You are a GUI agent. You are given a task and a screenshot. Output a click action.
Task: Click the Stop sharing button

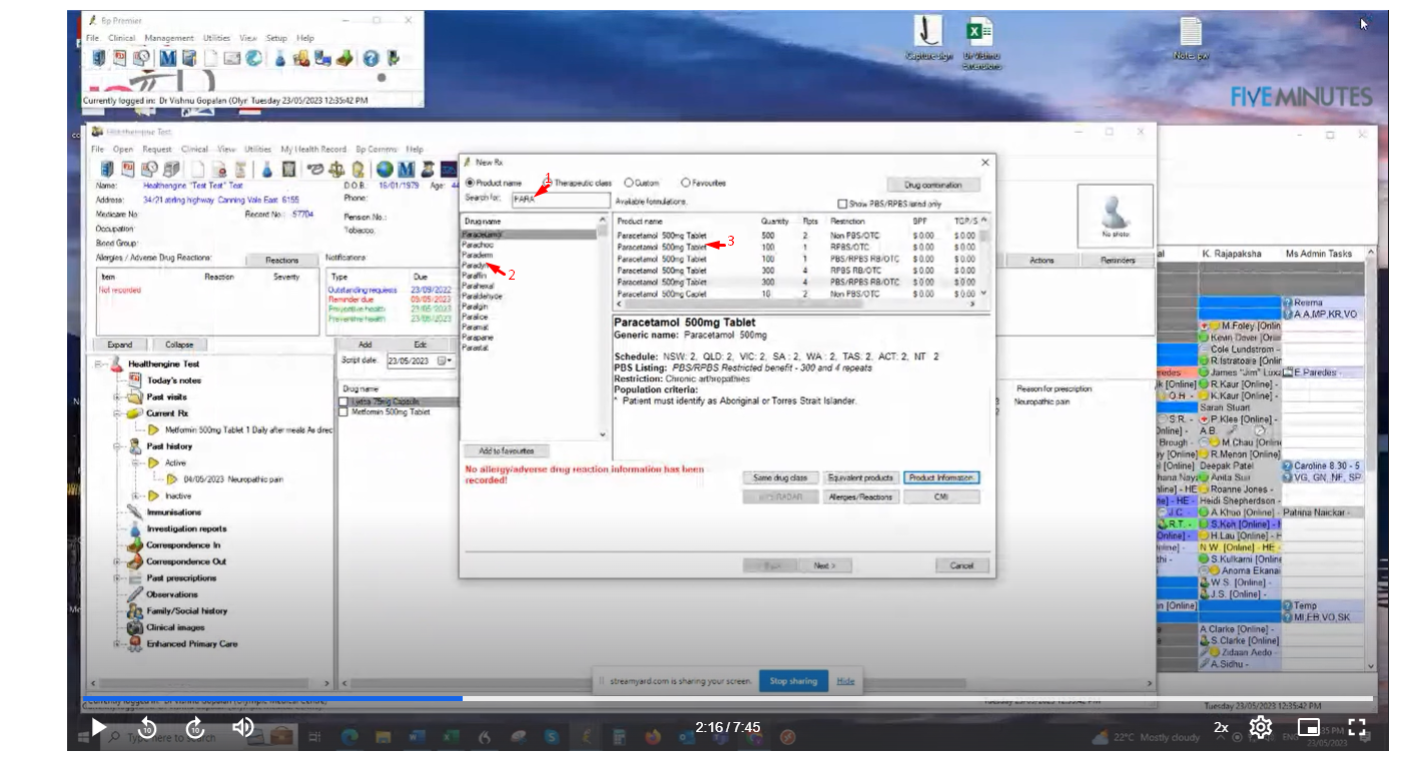coord(792,681)
